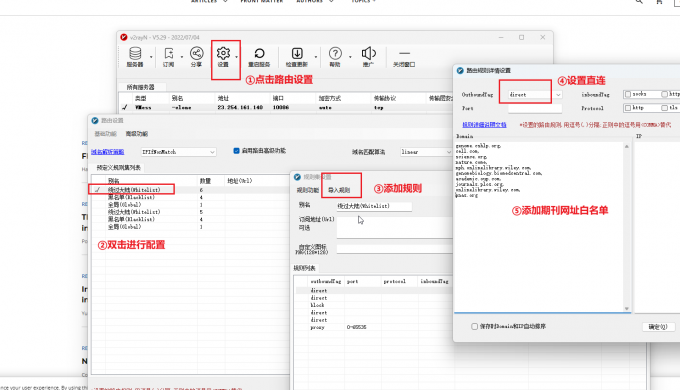The image size is (680, 390).
Task: Check the http checkbox in the Protocol row
Action: point(628,108)
